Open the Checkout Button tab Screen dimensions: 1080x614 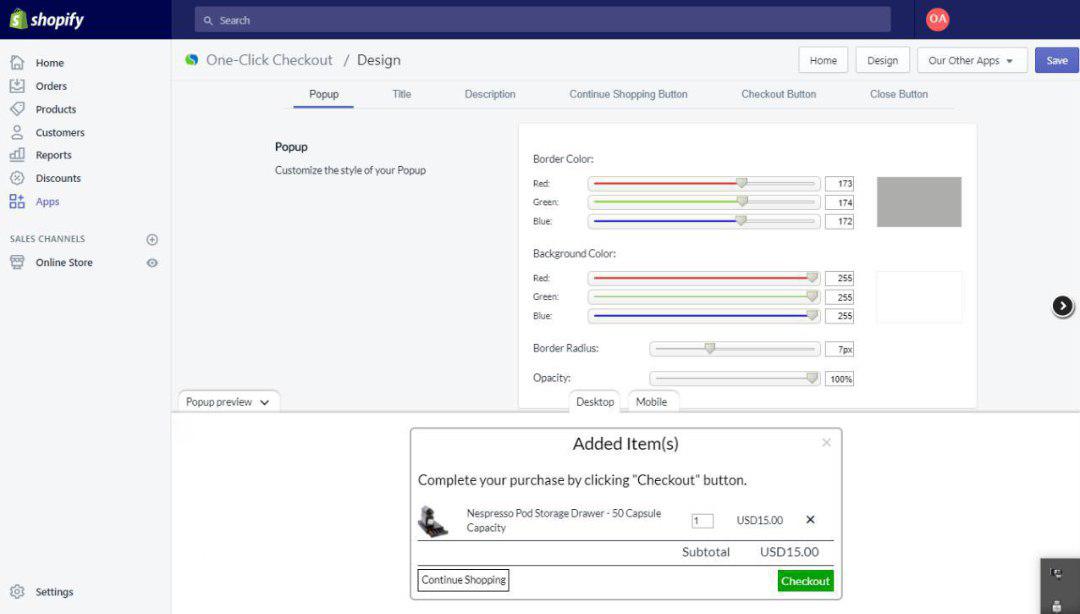click(778, 94)
